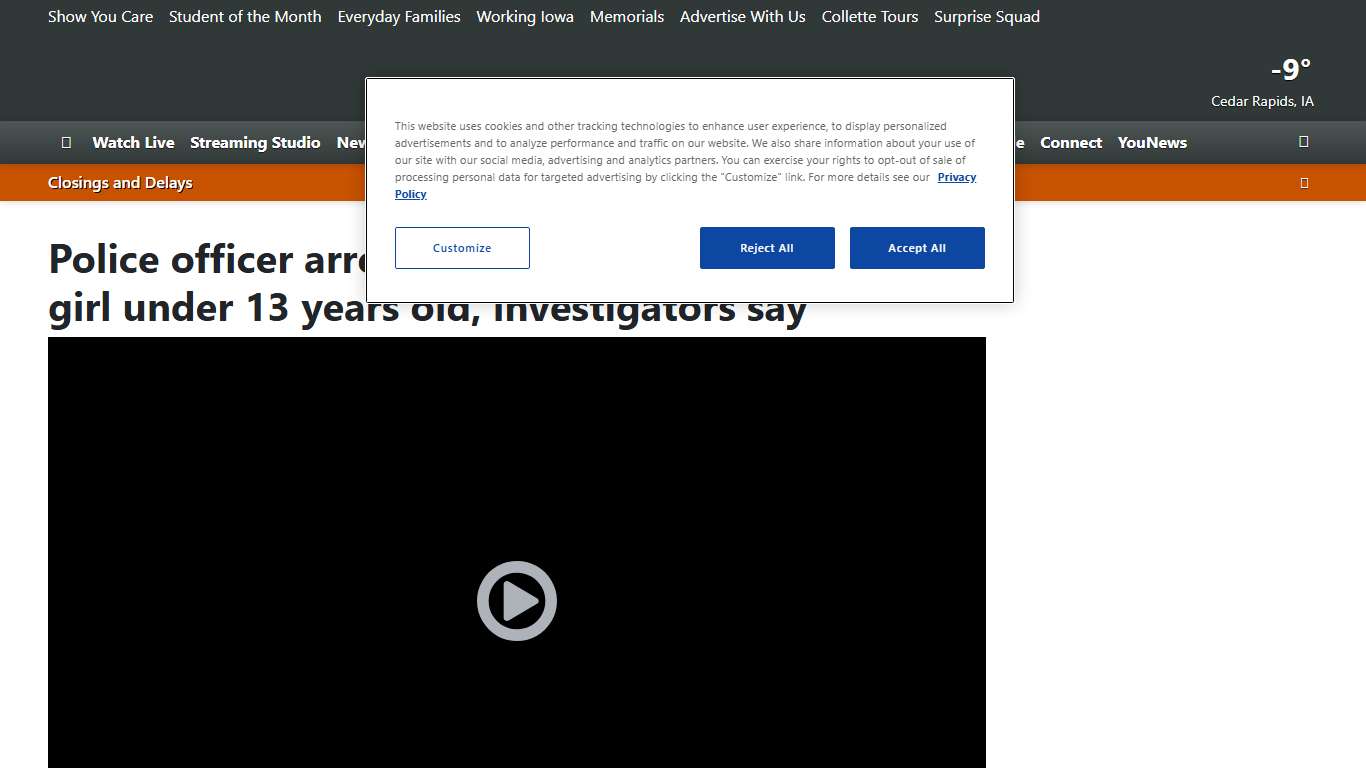Play the article video
The image size is (1366, 768).
pyautogui.click(x=516, y=601)
